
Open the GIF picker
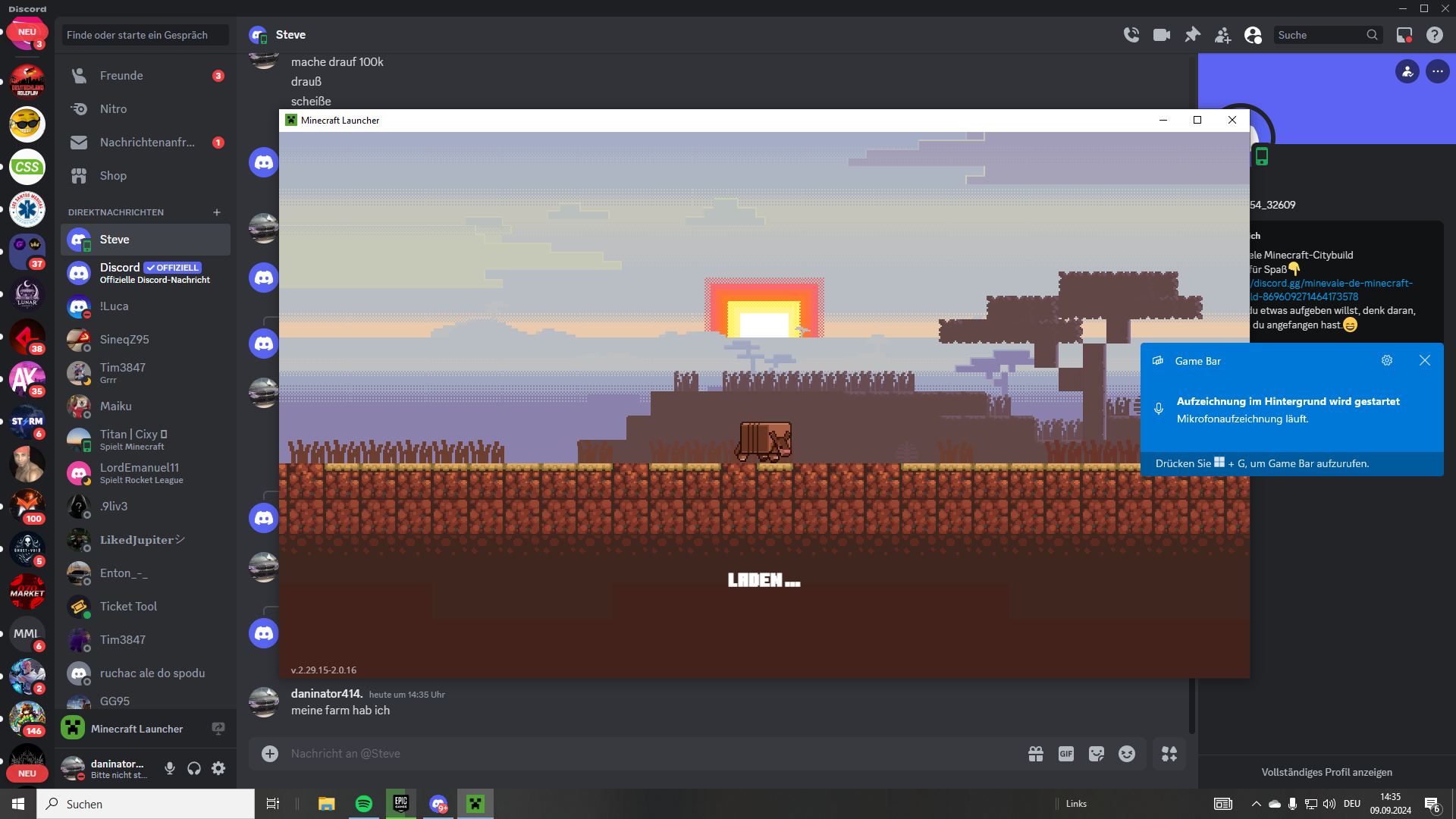[x=1066, y=754]
